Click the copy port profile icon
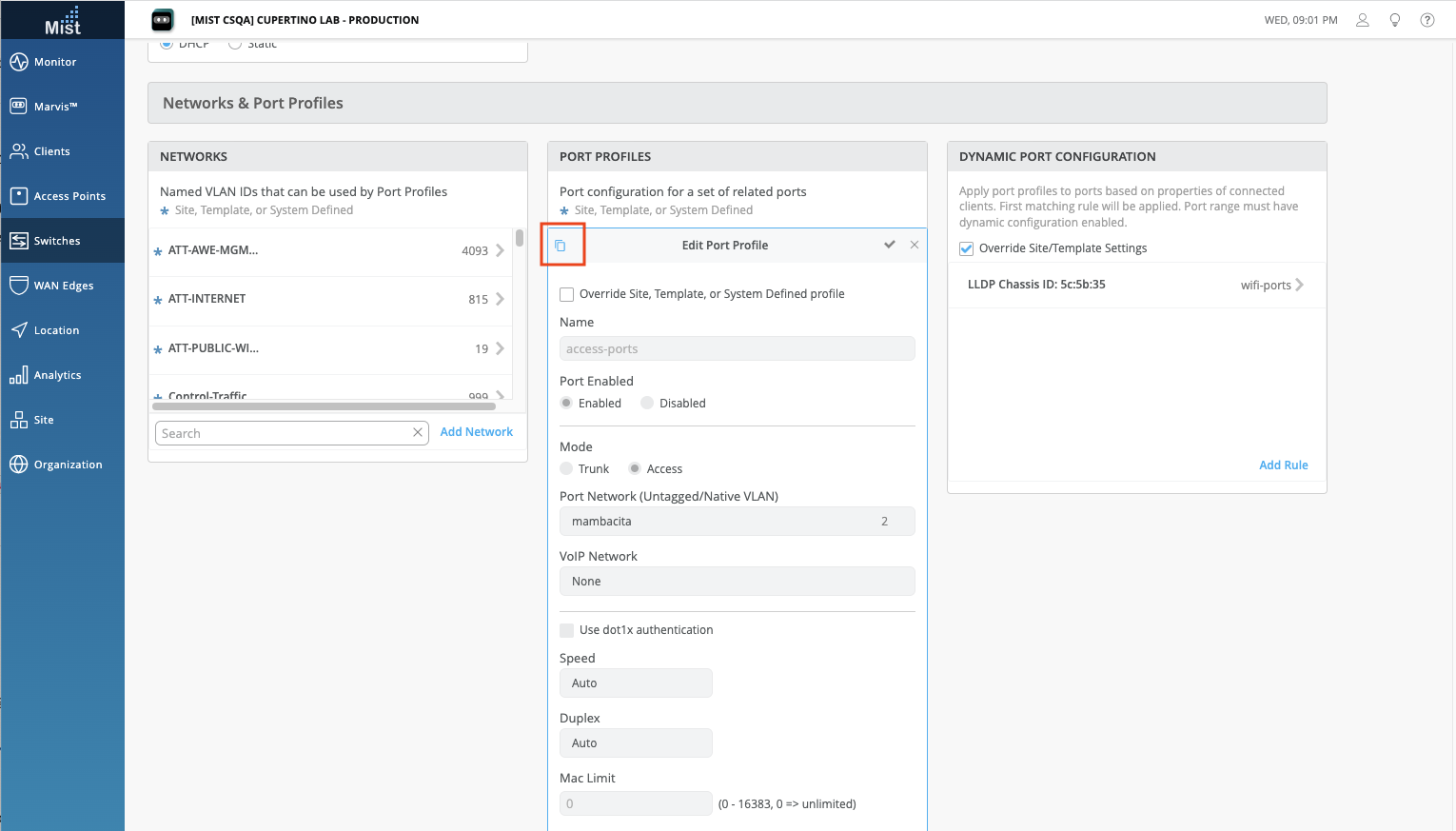The height and width of the screenshot is (831, 1456). pyautogui.click(x=561, y=246)
